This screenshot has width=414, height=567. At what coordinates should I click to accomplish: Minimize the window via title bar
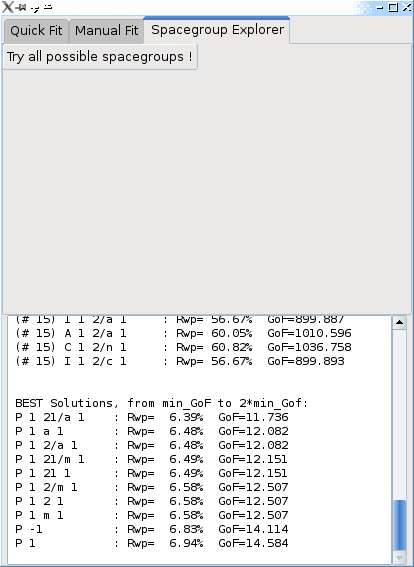(x=379, y=7)
